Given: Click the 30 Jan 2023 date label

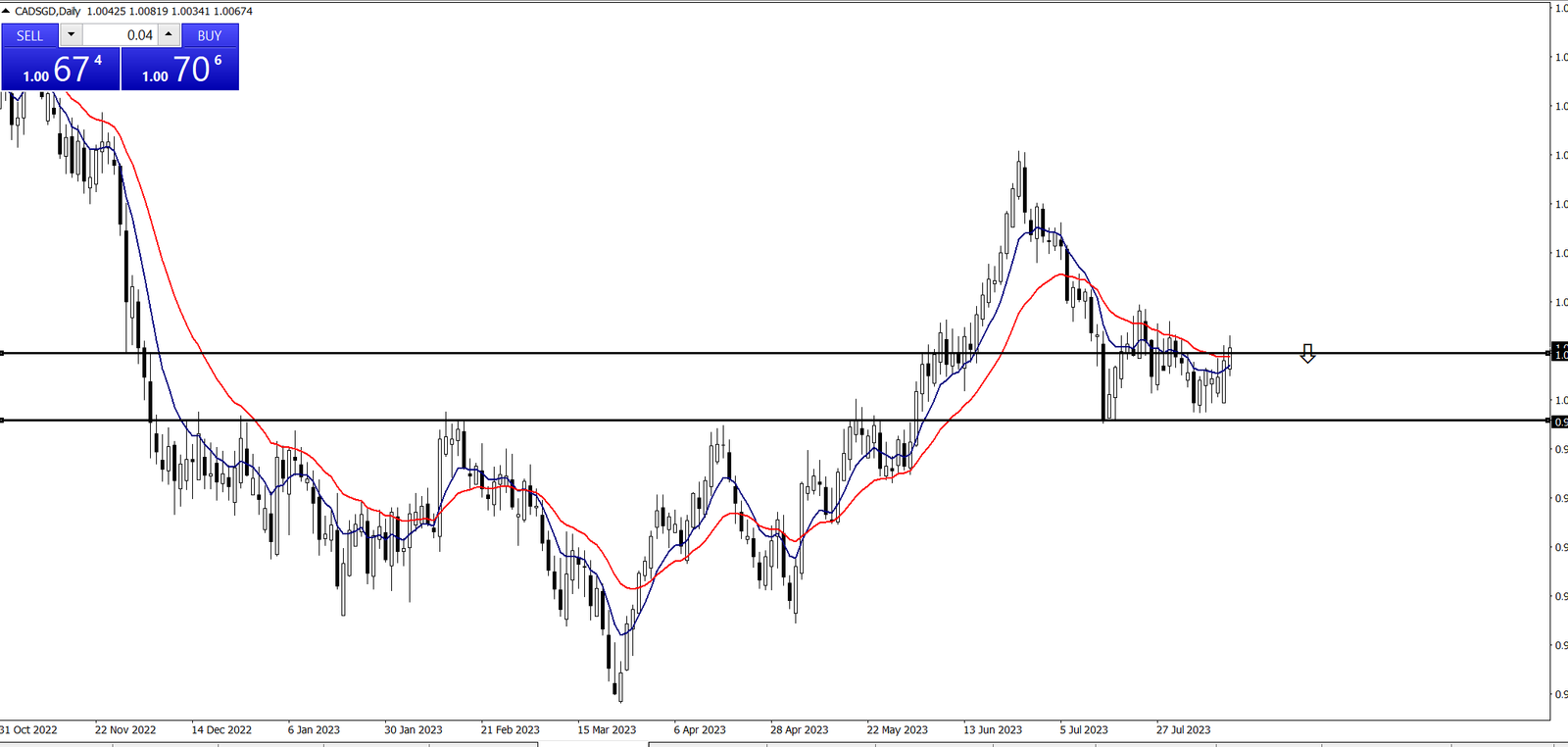Looking at the screenshot, I should (x=413, y=729).
